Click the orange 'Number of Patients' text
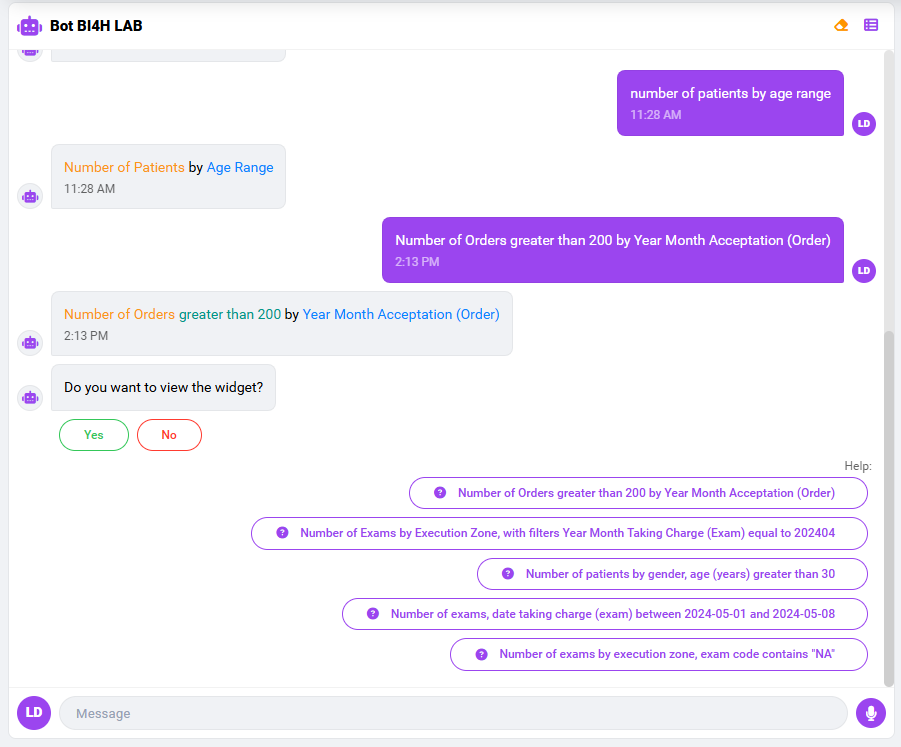This screenshot has width=901, height=747. 124,167
